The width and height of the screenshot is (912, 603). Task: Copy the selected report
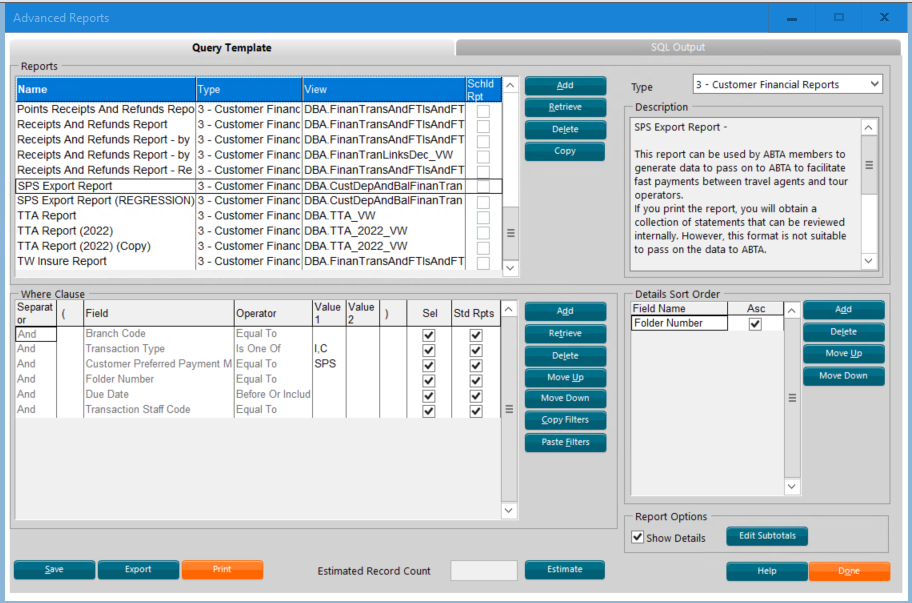(x=565, y=150)
